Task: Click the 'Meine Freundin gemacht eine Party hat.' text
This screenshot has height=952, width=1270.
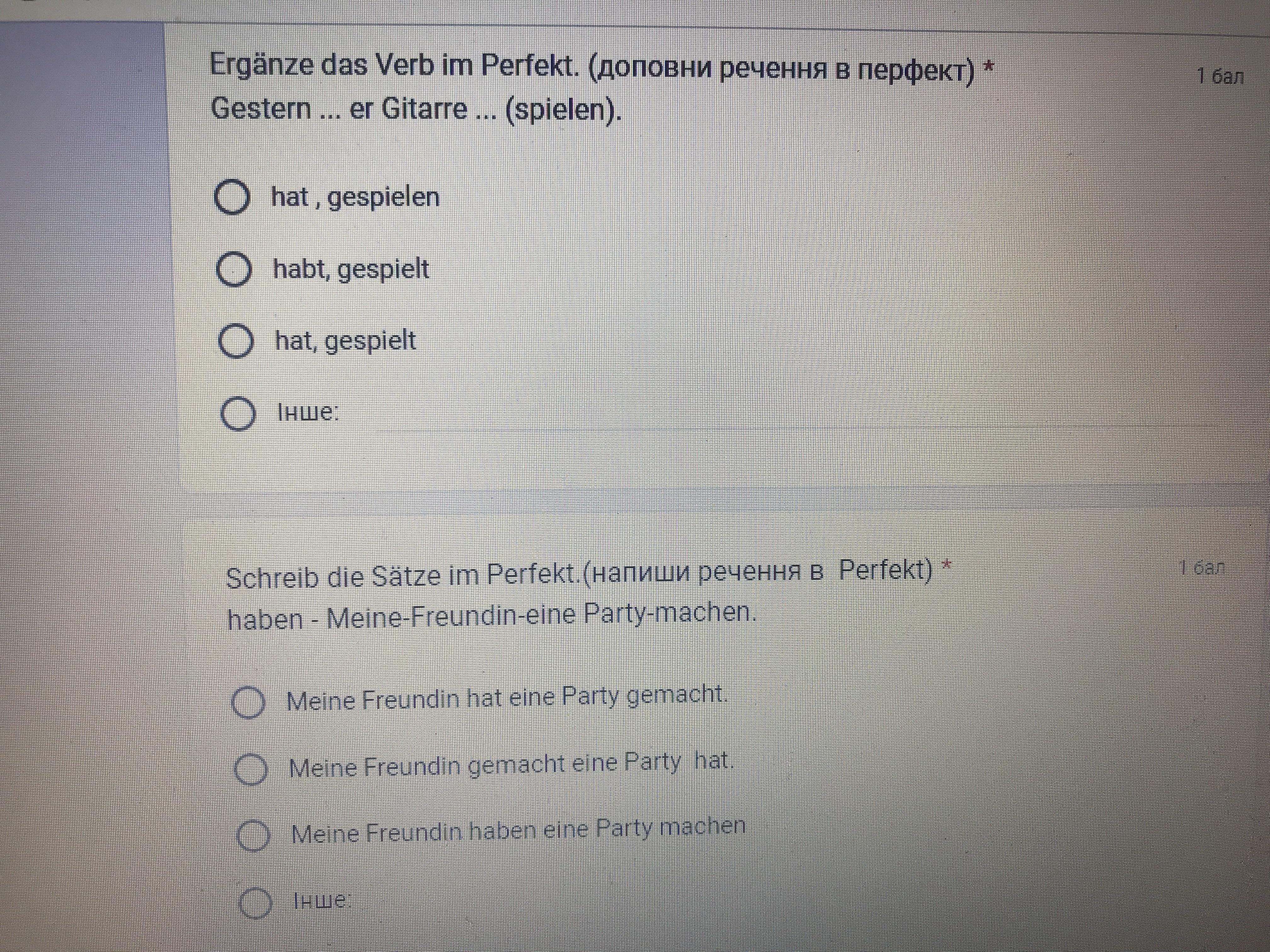Action: pyautogui.click(x=511, y=765)
